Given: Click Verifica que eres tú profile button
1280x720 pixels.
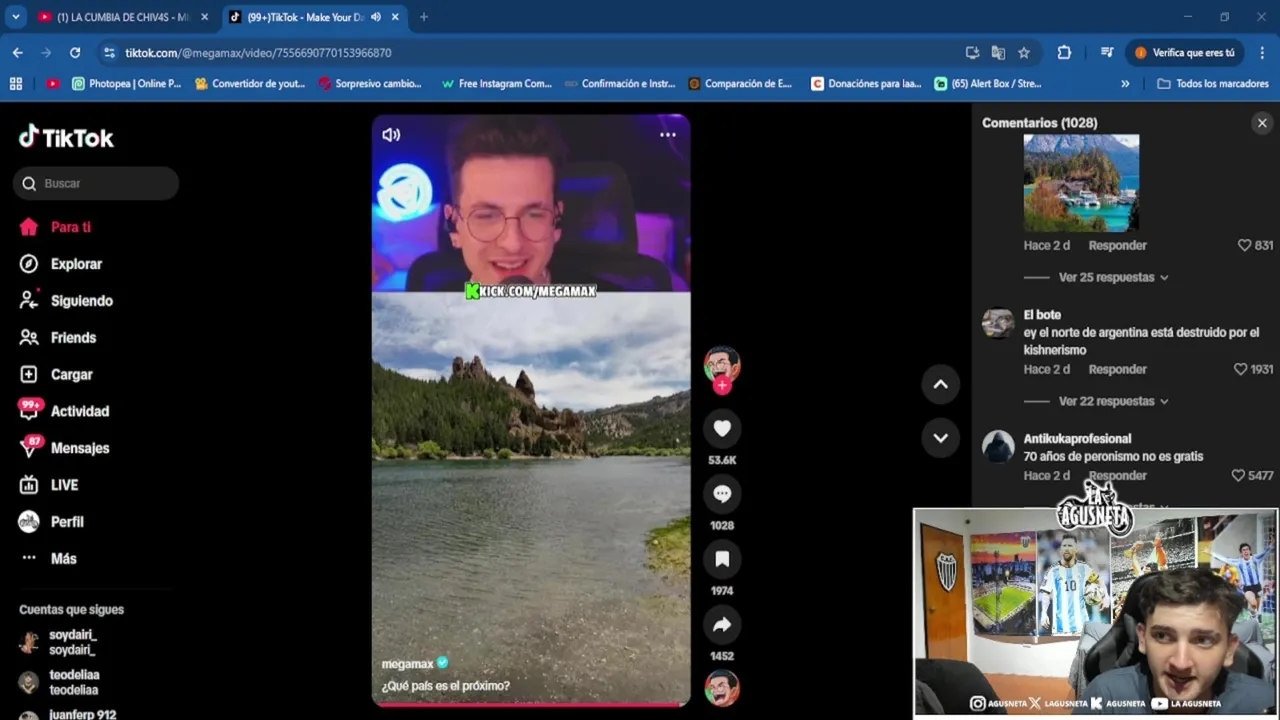Looking at the screenshot, I should click(x=1185, y=53).
